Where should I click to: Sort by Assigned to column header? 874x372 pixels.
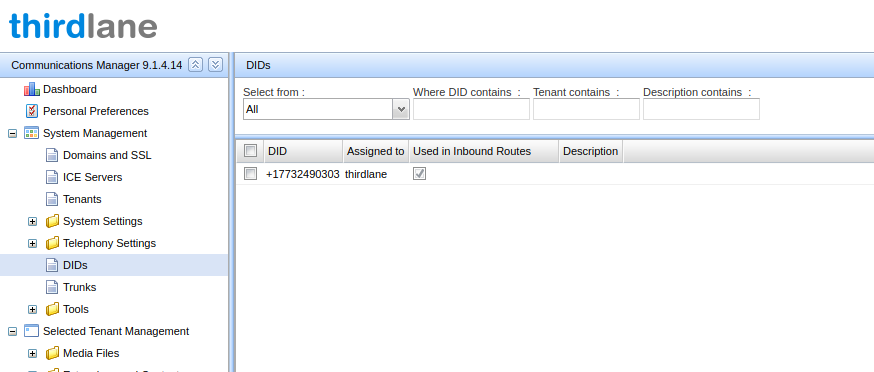(376, 151)
